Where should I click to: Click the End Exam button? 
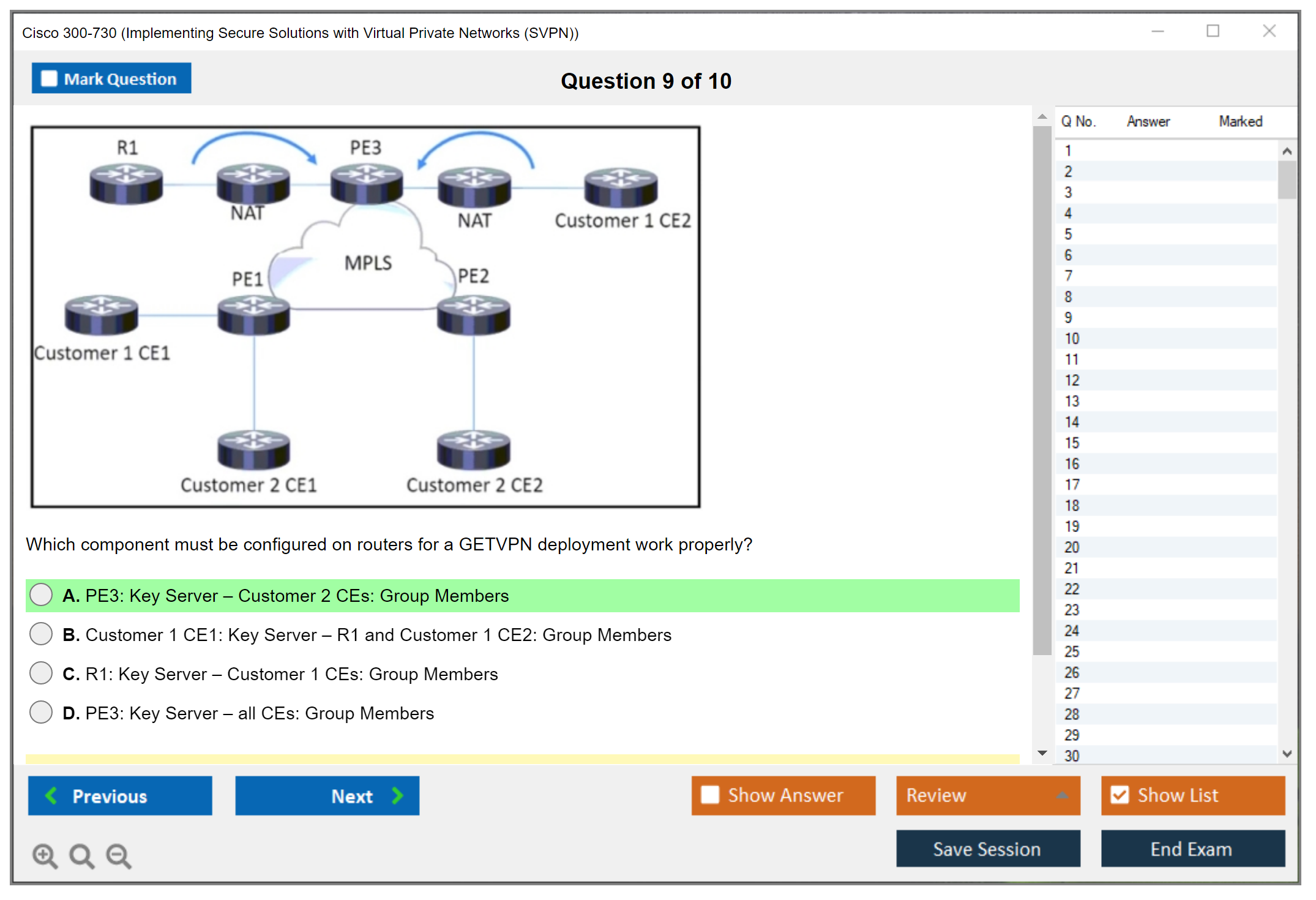1192,849
